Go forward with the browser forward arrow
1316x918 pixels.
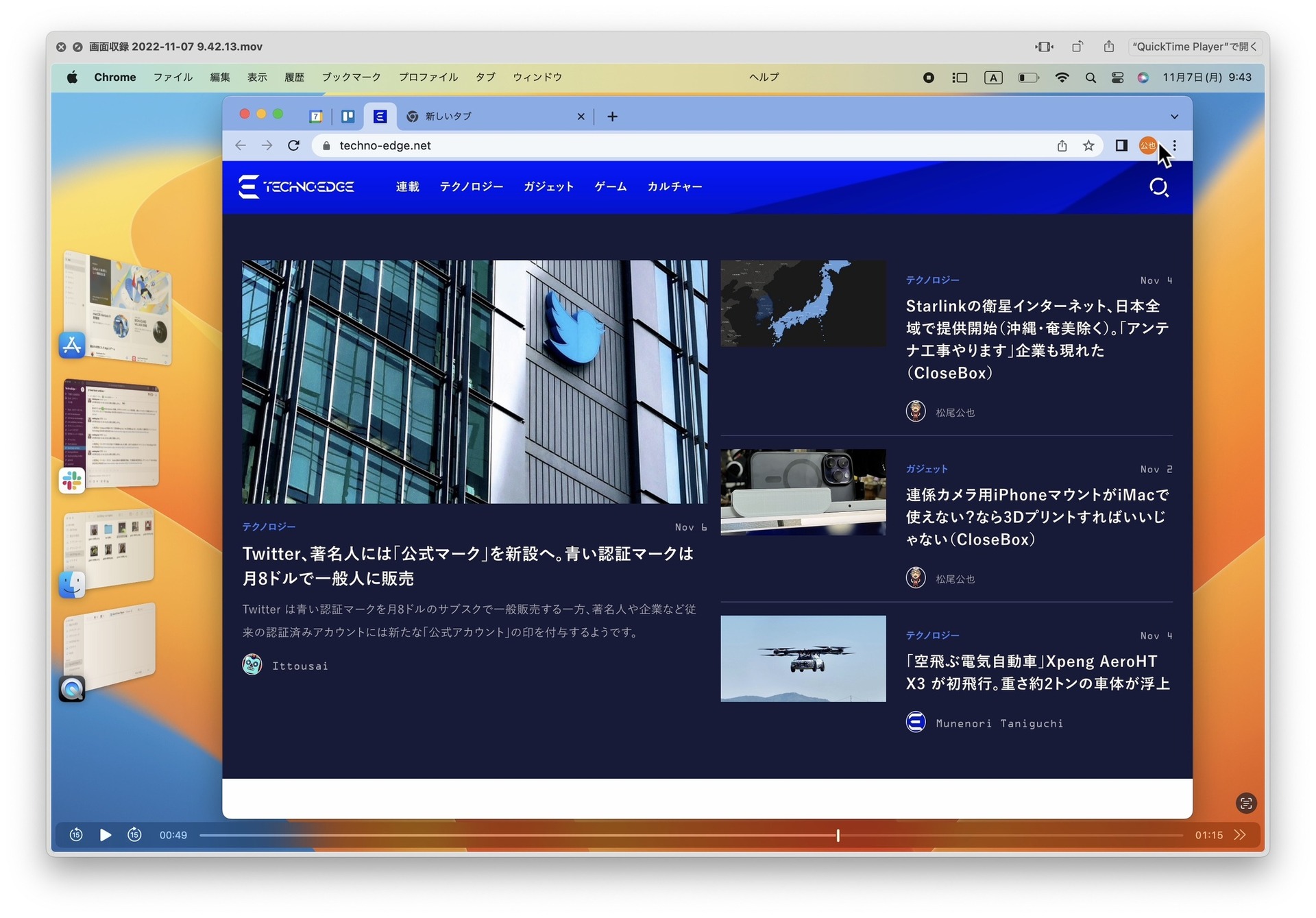[x=267, y=145]
